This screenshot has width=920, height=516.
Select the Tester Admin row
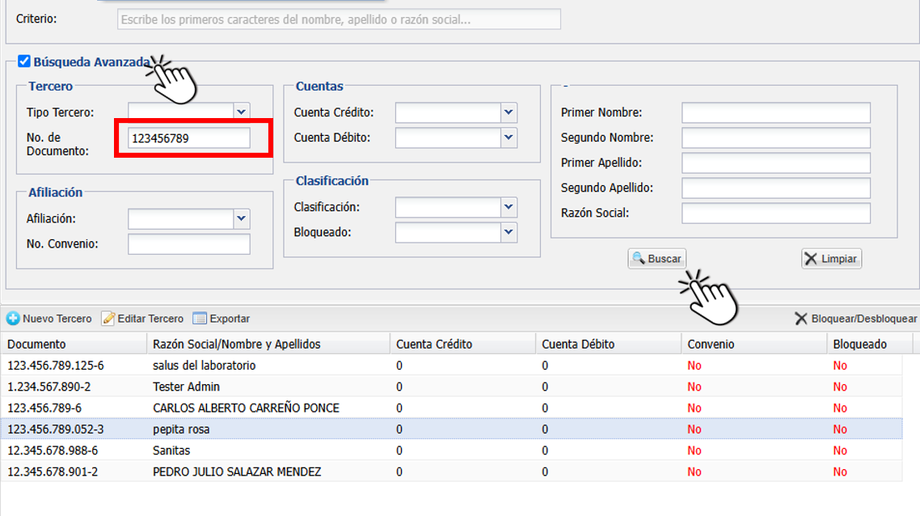(451, 386)
